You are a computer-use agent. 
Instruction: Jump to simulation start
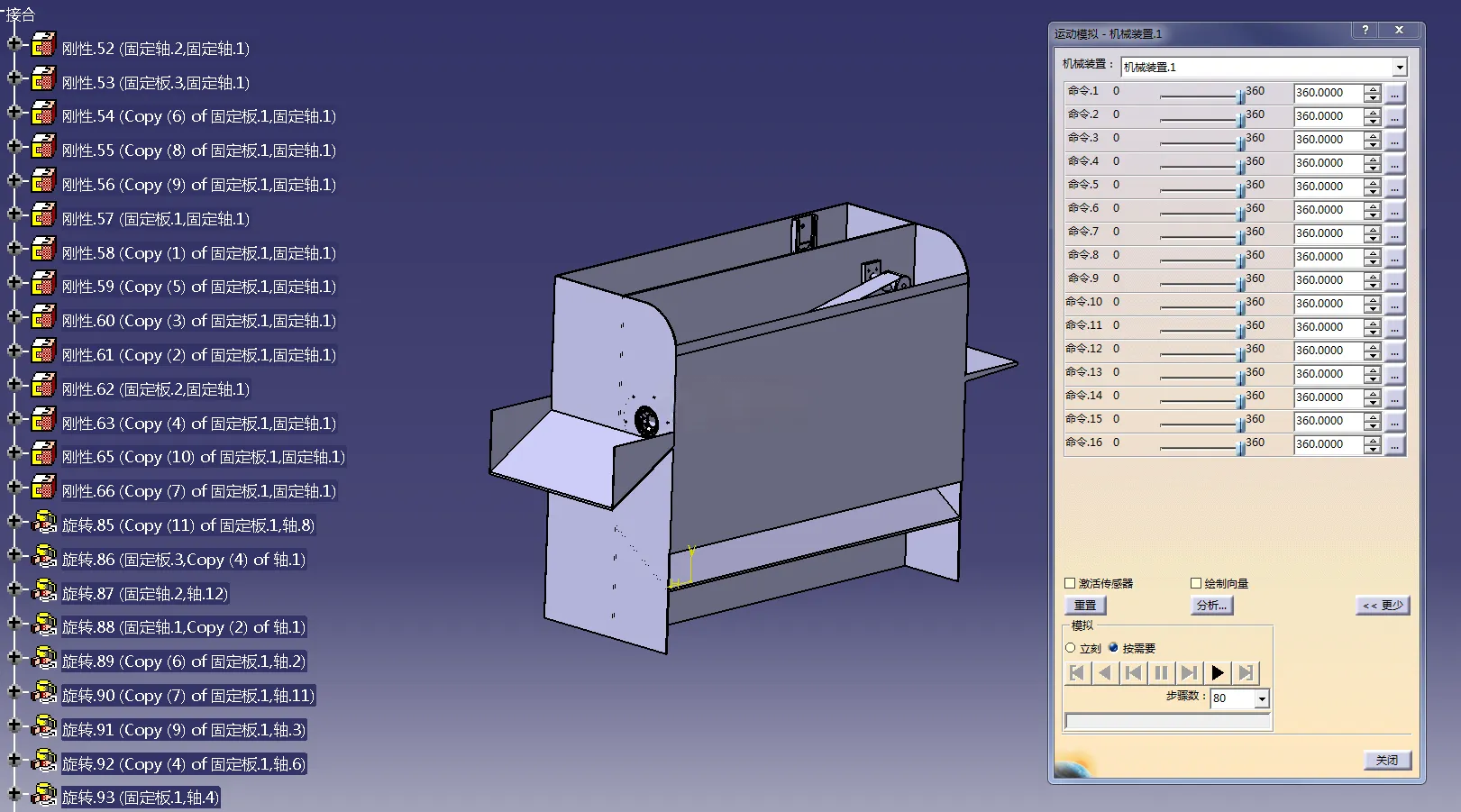click(x=1077, y=672)
